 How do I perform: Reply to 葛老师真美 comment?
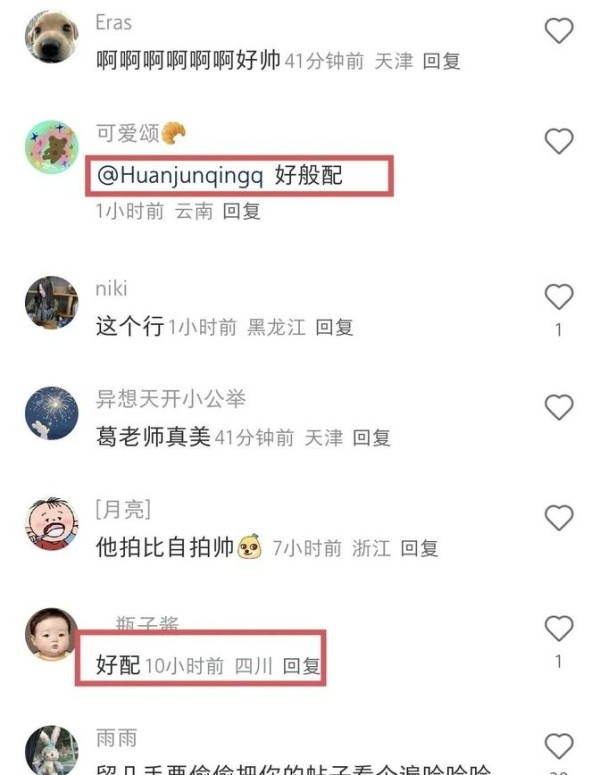pyautogui.click(x=372, y=438)
